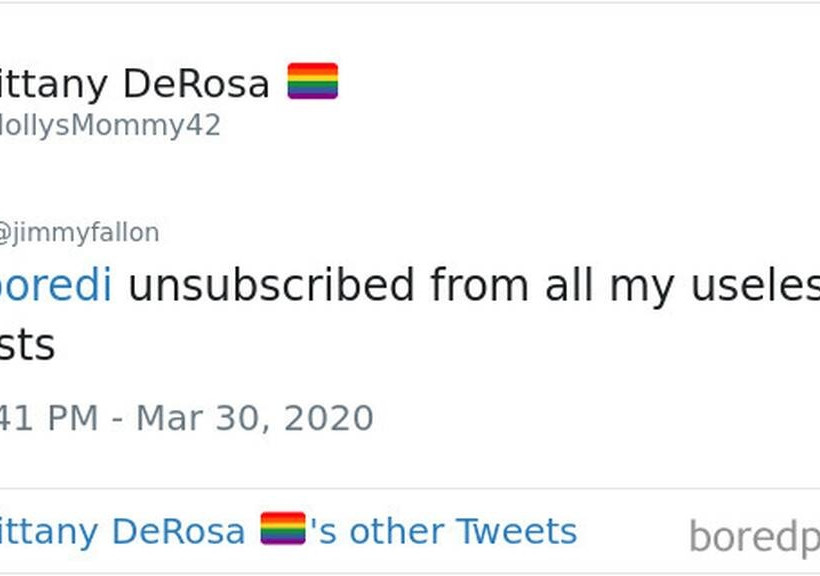This screenshot has width=820, height=576.
Task: Open the "Mar 30, 2020" date permalink
Action: (254, 417)
